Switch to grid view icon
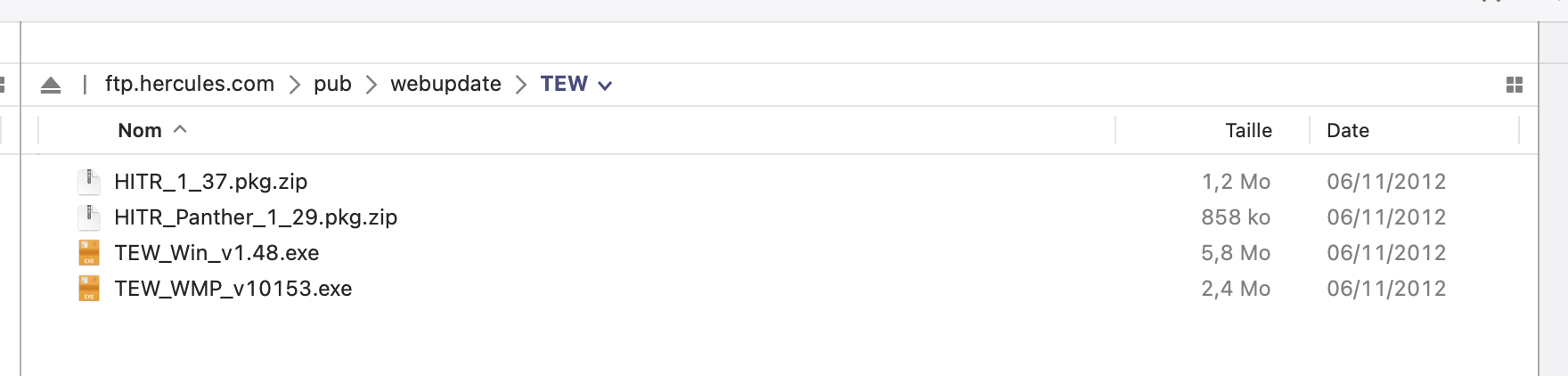The height and width of the screenshot is (376, 1568). pos(1514,85)
